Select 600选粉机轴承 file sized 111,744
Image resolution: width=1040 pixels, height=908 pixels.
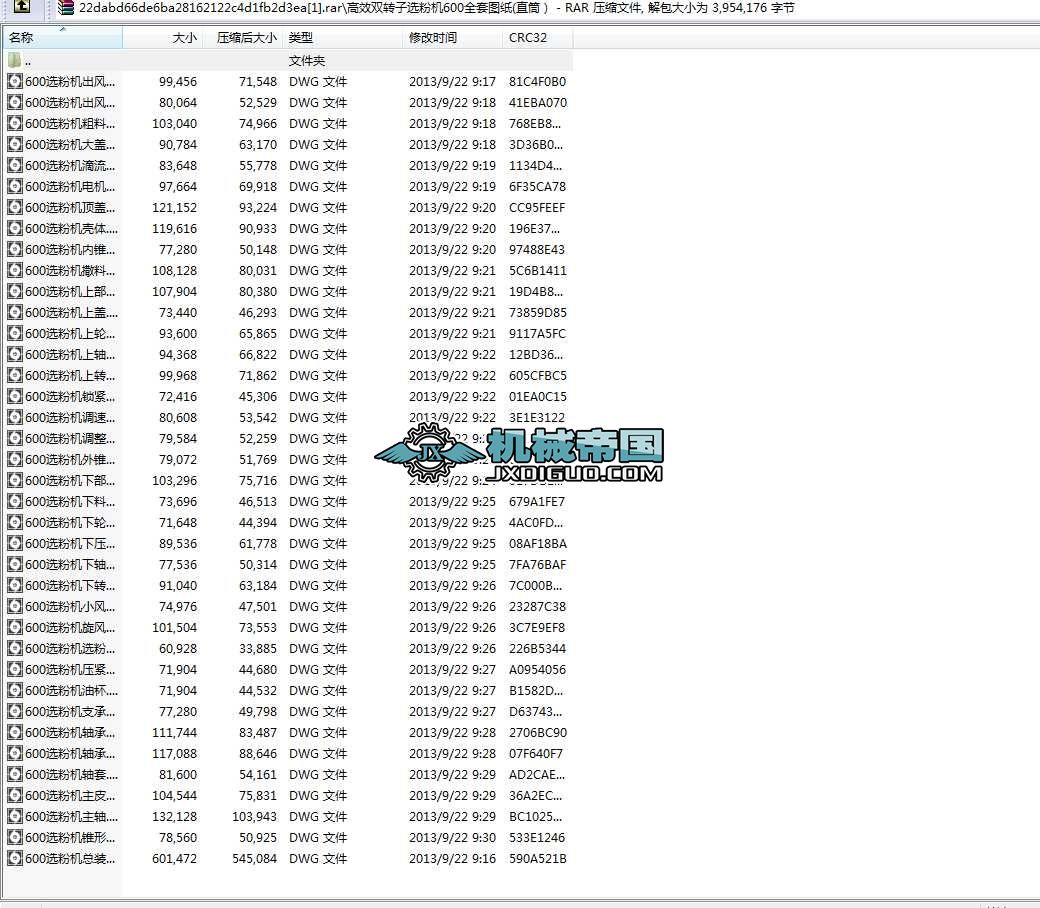point(70,733)
